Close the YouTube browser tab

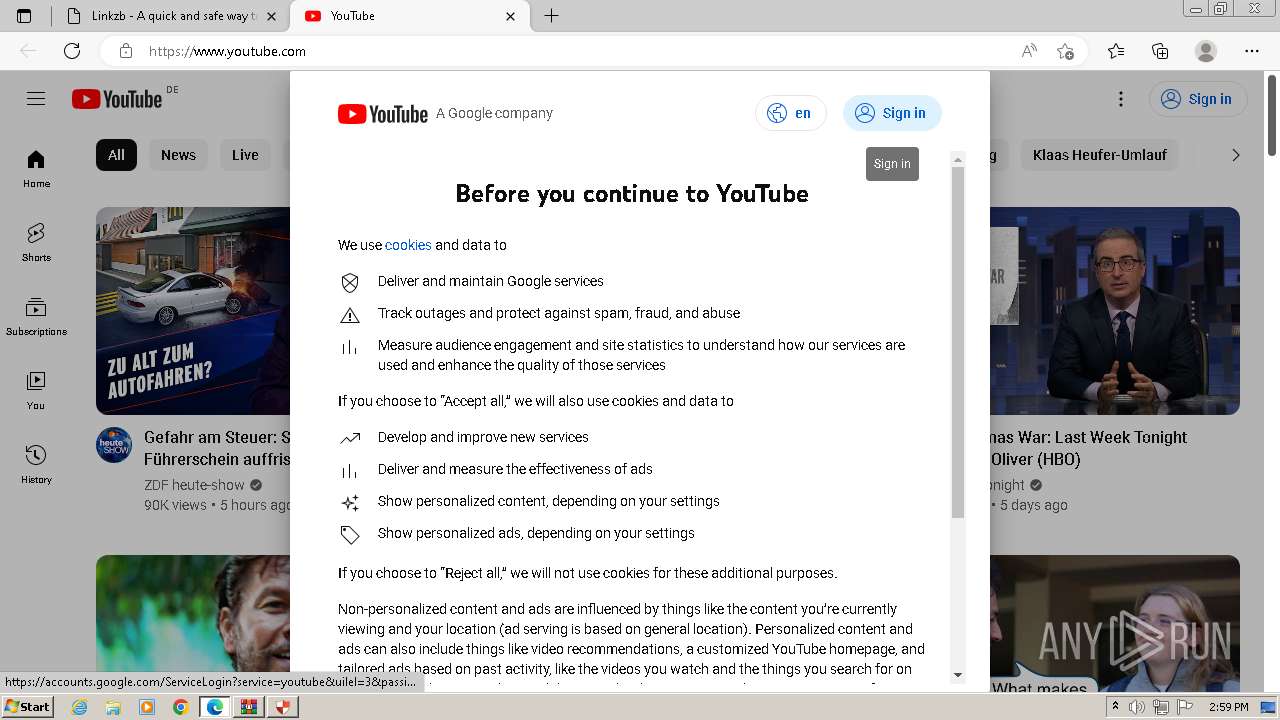511,16
